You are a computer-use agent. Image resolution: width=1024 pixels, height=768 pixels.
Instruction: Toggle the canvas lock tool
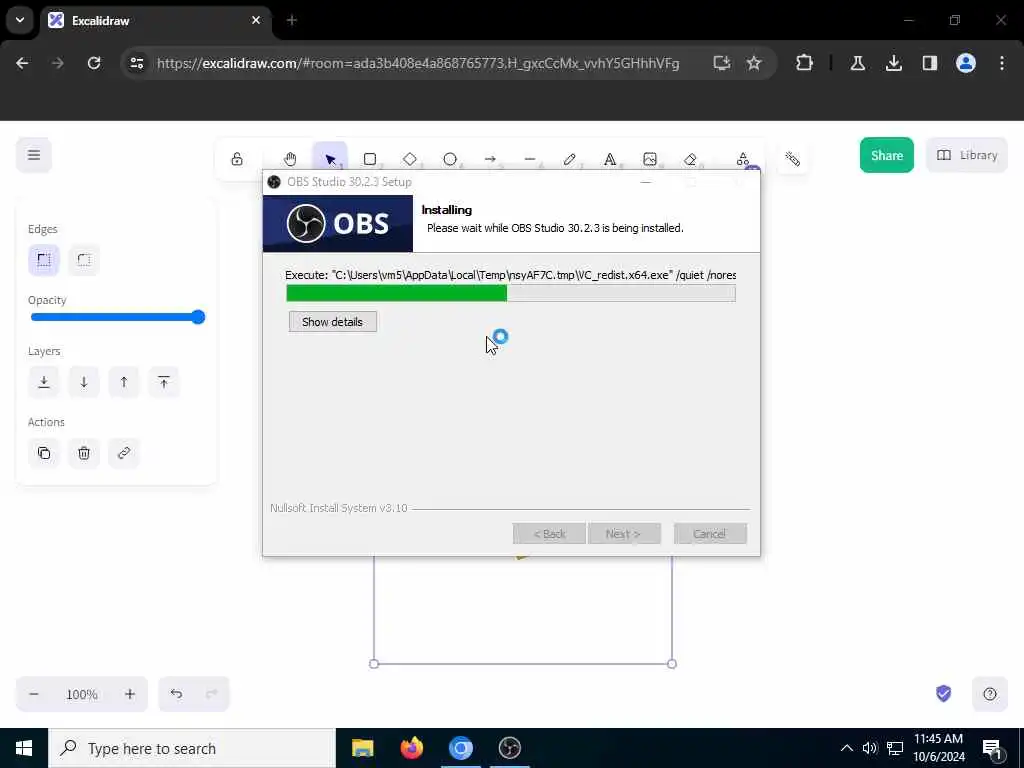[237, 159]
